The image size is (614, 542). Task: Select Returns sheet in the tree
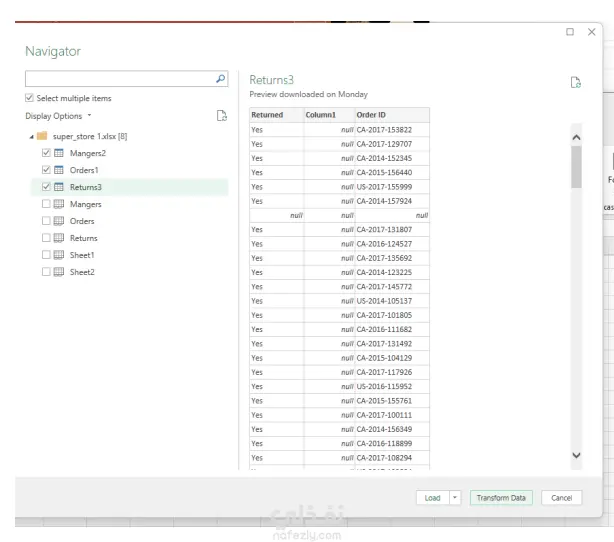(x=83, y=238)
